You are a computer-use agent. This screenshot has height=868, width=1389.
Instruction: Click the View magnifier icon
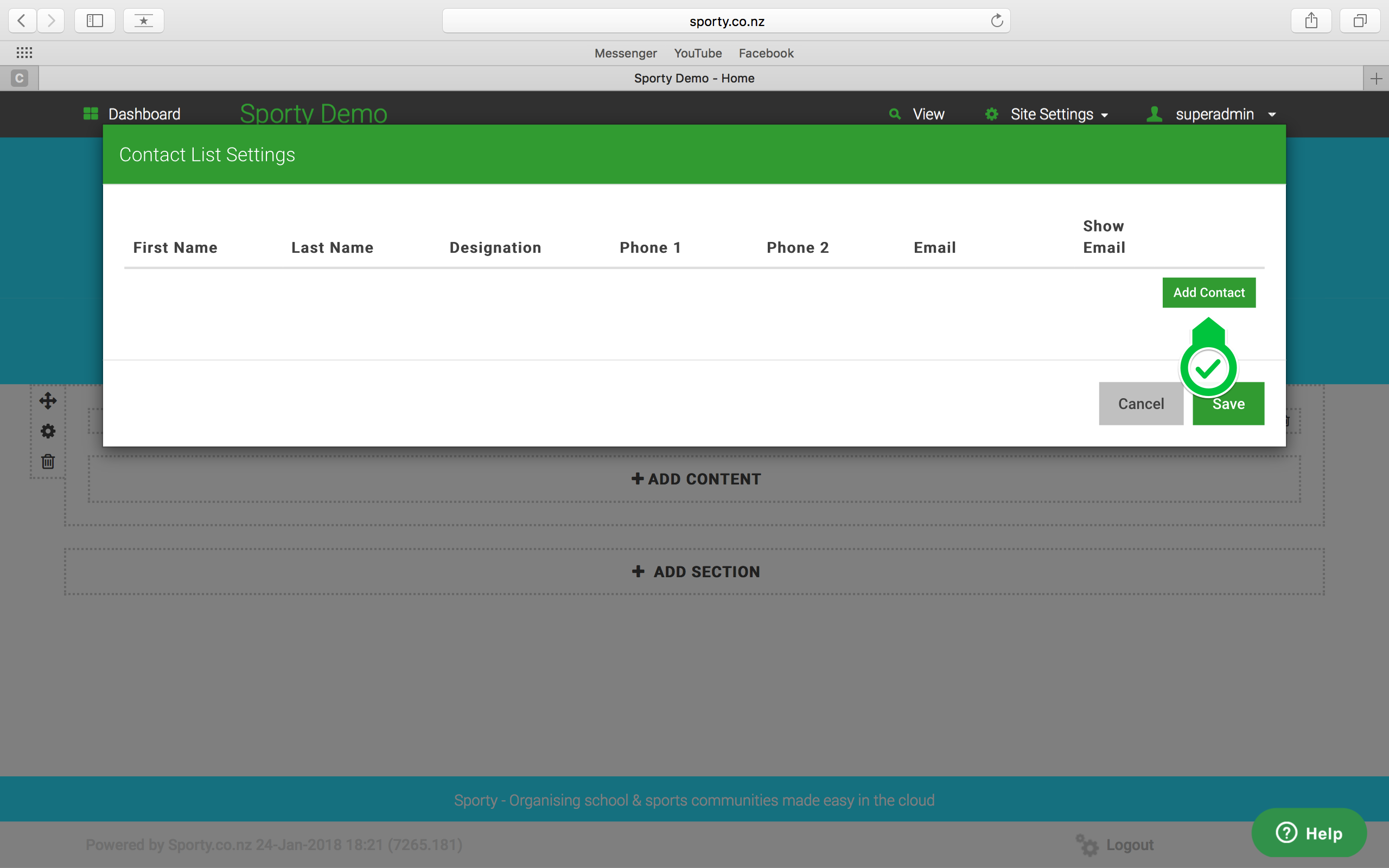pyautogui.click(x=894, y=114)
